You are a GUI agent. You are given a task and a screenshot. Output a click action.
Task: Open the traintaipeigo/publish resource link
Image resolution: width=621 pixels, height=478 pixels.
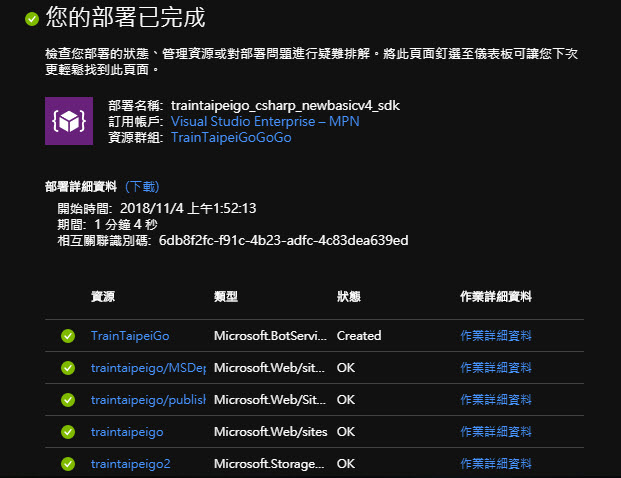(149, 400)
